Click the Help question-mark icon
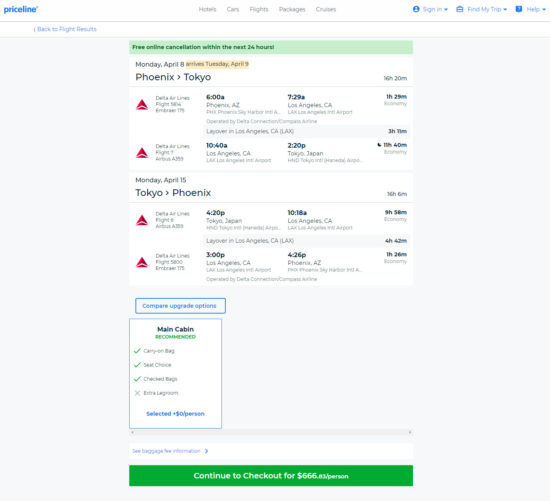Viewport: 550px width, 501px height. (519, 9)
